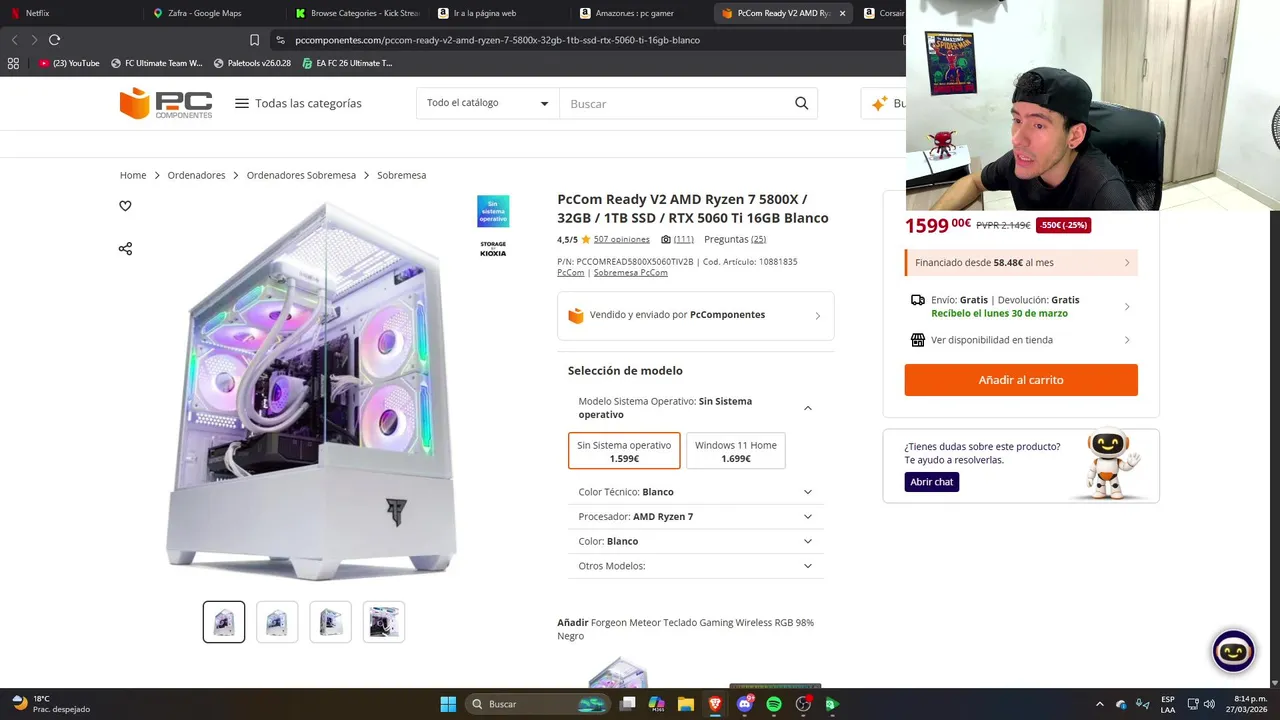The width and height of the screenshot is (1280, 720).
Task: Open the Windows Start menu
Action: 448,704
